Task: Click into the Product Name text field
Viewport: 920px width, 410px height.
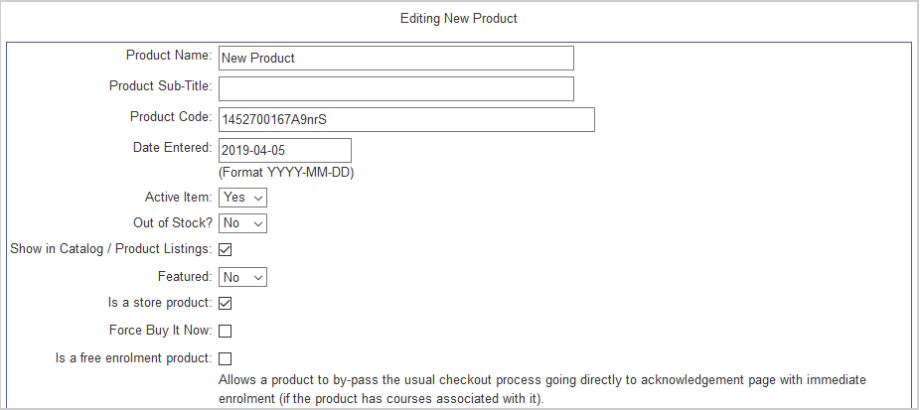Action: (x=396, y=58)
